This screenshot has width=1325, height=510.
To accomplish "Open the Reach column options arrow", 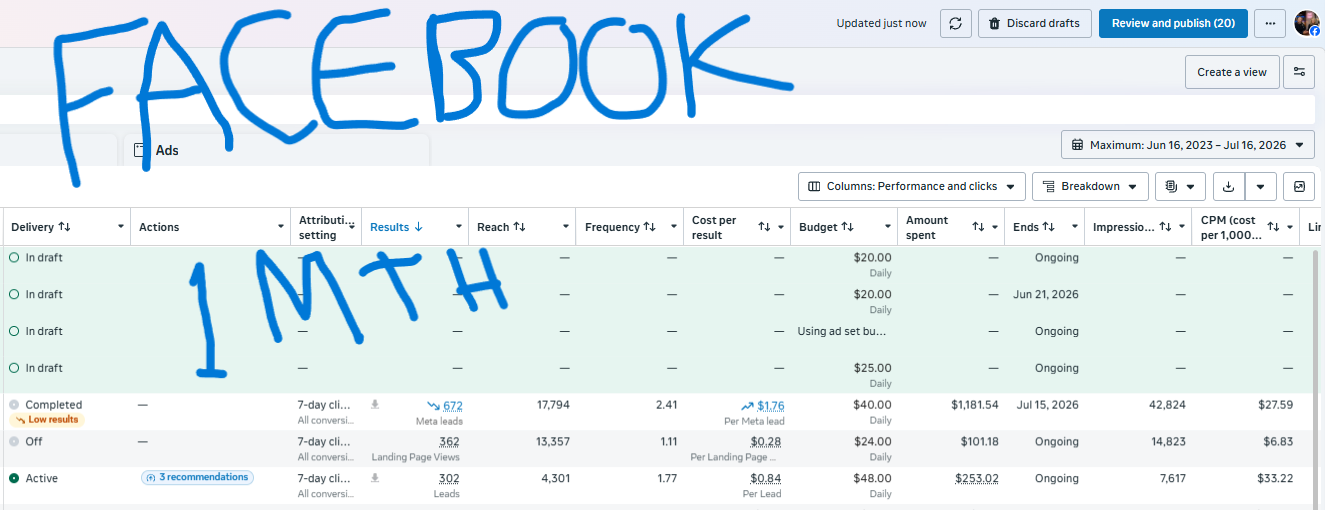I will pos(566,227).
